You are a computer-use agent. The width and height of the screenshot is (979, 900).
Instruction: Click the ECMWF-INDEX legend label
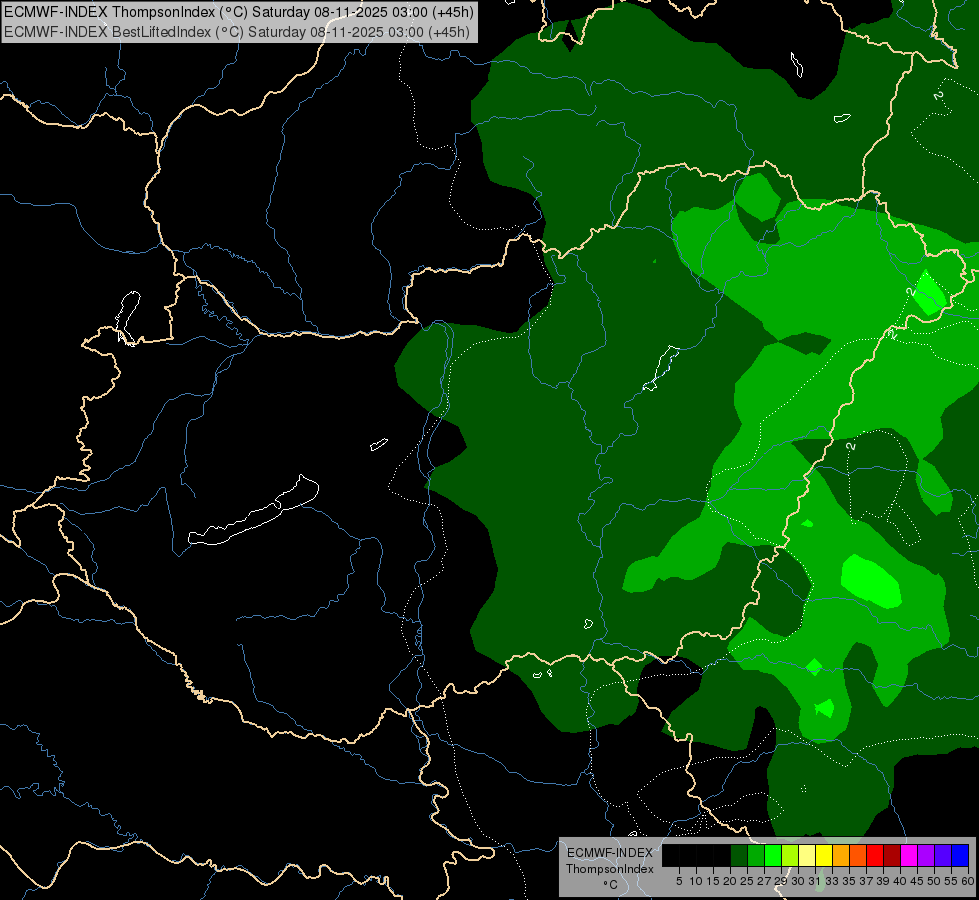(609, 853)
